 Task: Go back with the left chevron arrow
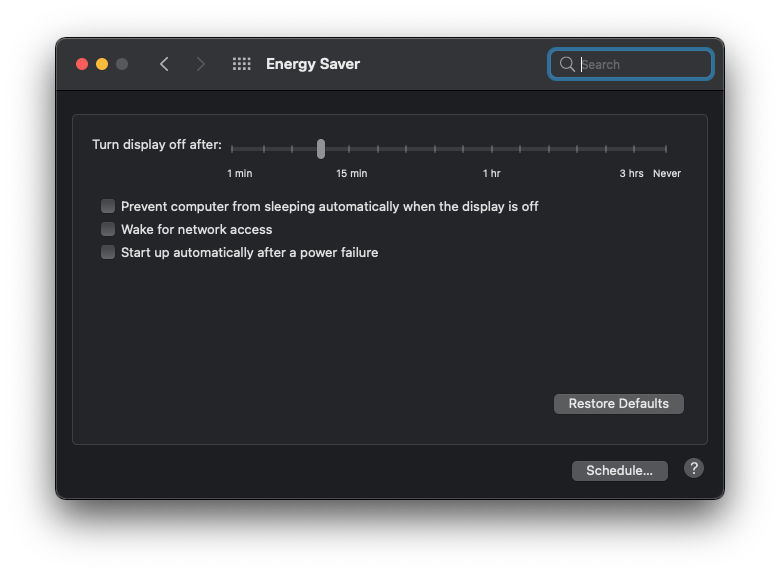coord(164,64)
